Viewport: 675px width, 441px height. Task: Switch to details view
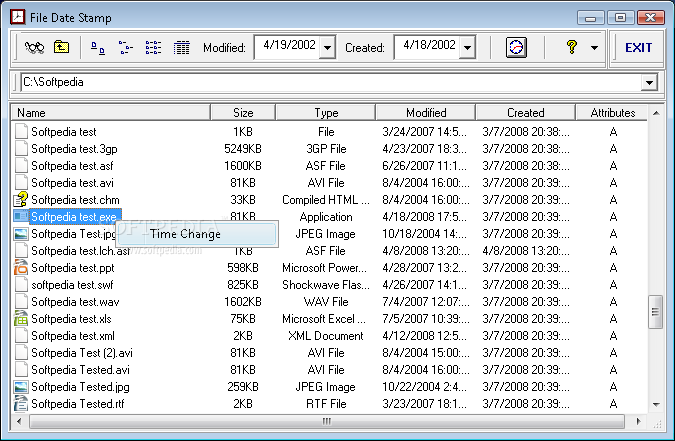click(x=181, y=47)
